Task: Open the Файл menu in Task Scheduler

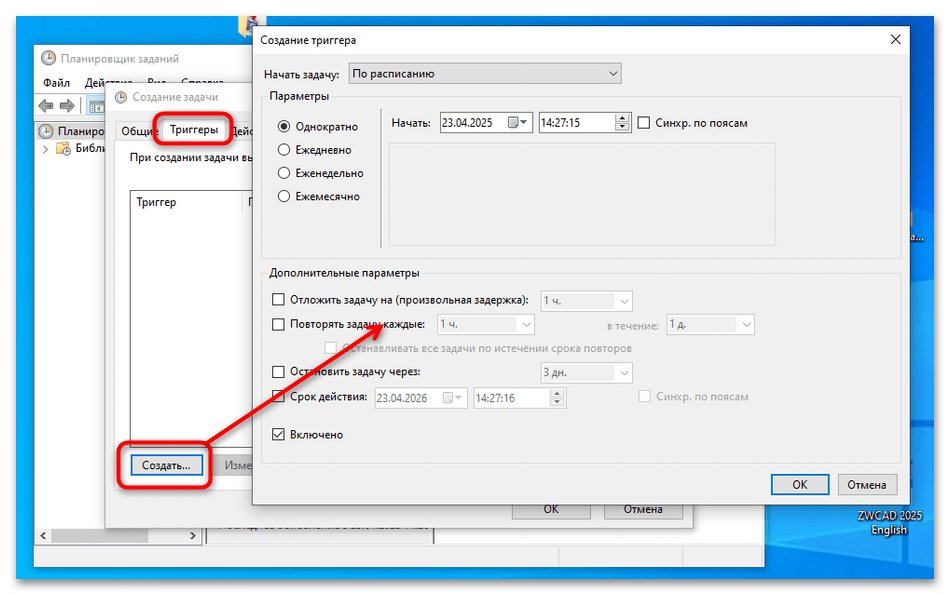Action: 56,82
